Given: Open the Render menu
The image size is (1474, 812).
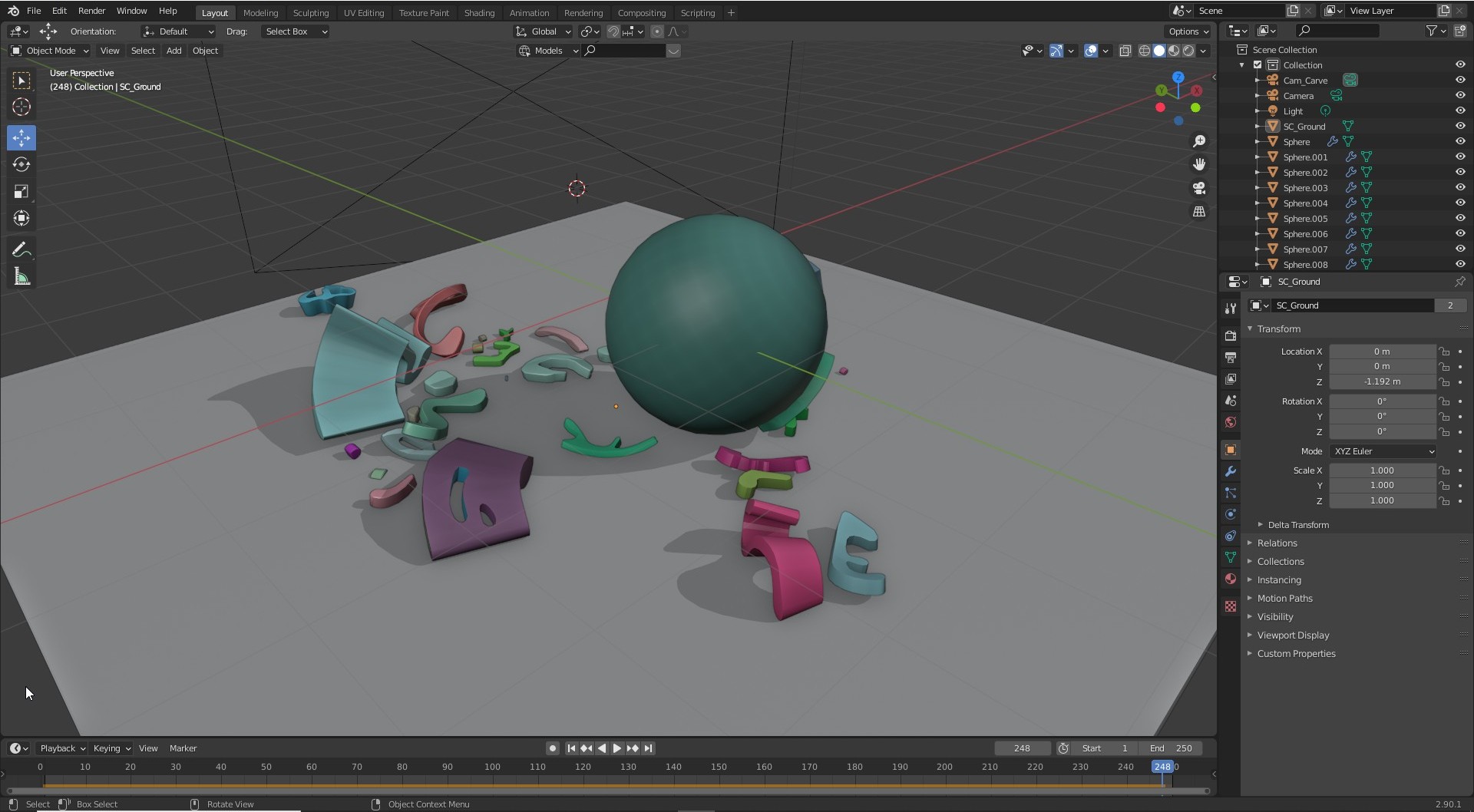Looking at the screenshot, I should (91, 11).
